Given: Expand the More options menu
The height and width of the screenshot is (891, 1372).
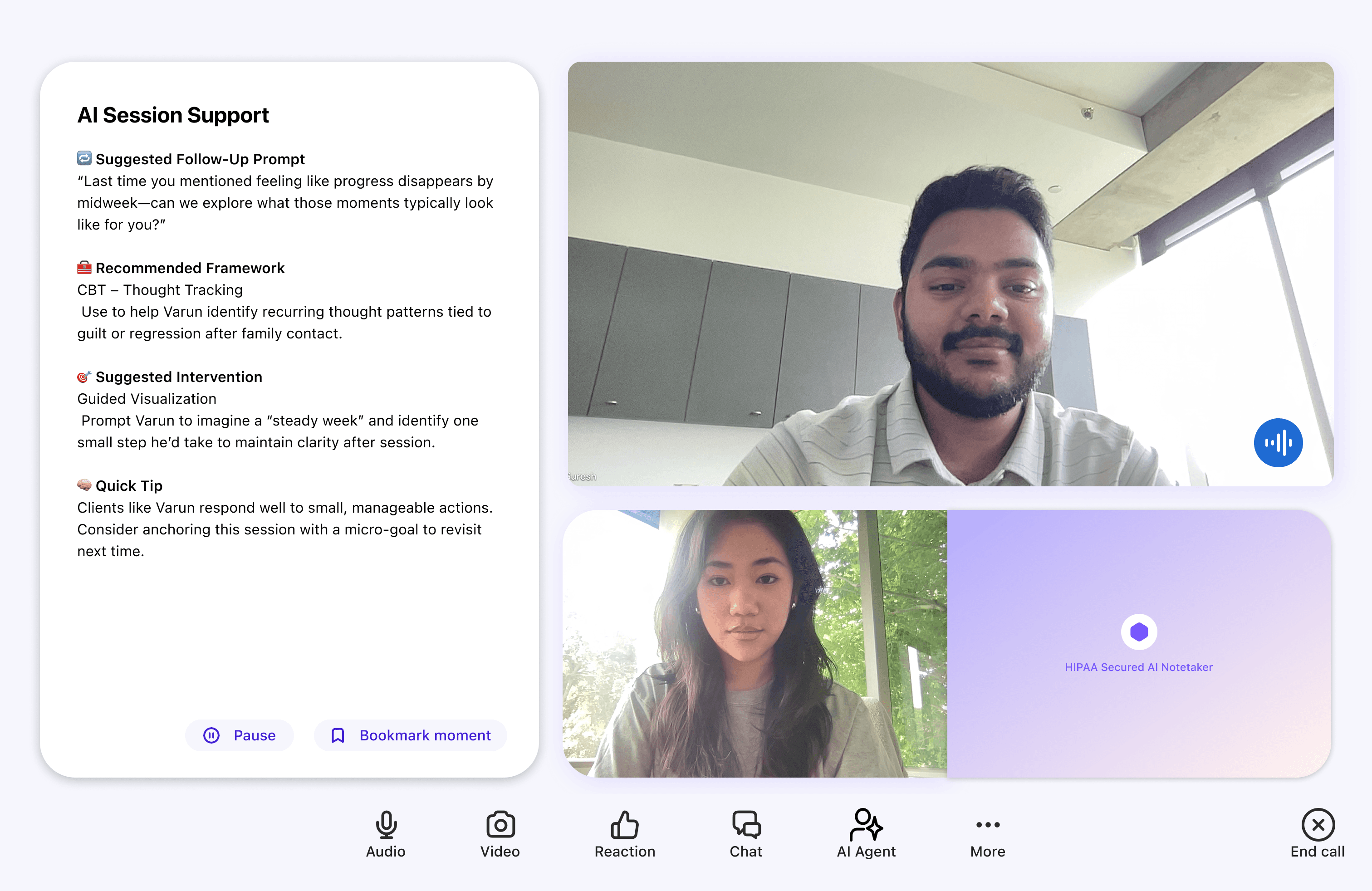Looking at the screenshot, I should tap(988, 833).
